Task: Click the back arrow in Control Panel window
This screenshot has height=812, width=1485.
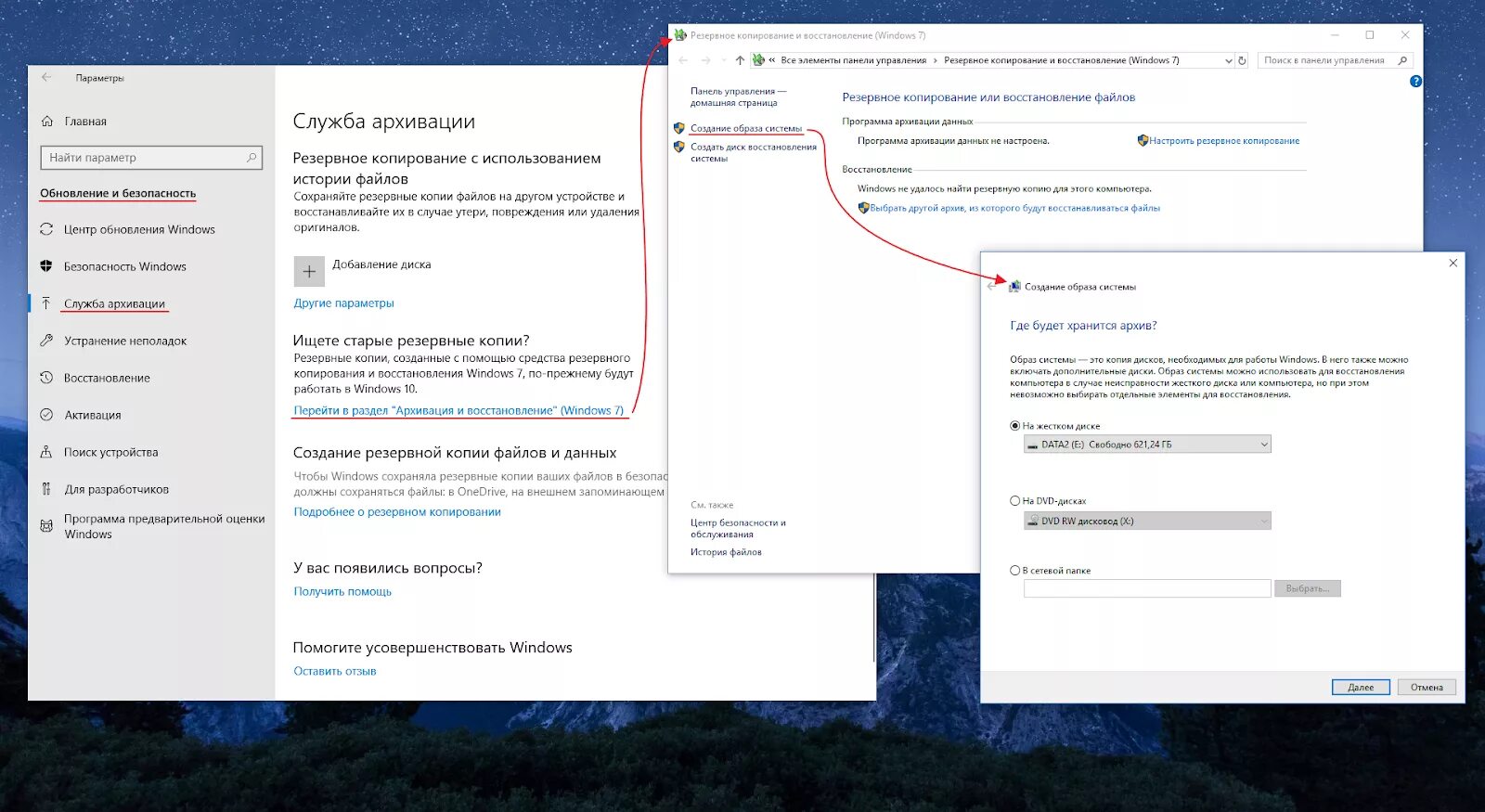Action: tap(683, 60)
